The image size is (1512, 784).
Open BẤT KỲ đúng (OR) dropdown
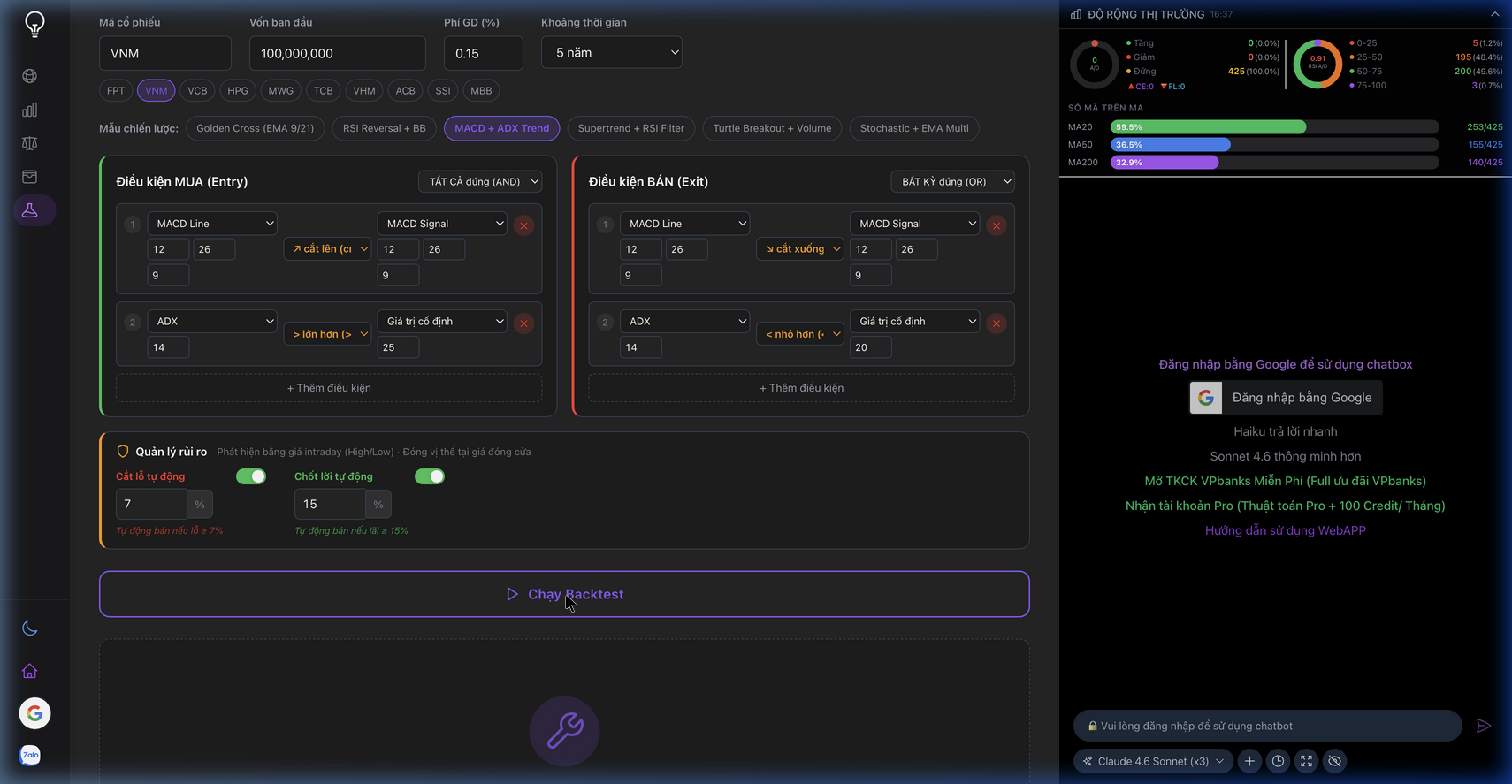(x=952, y=181)
